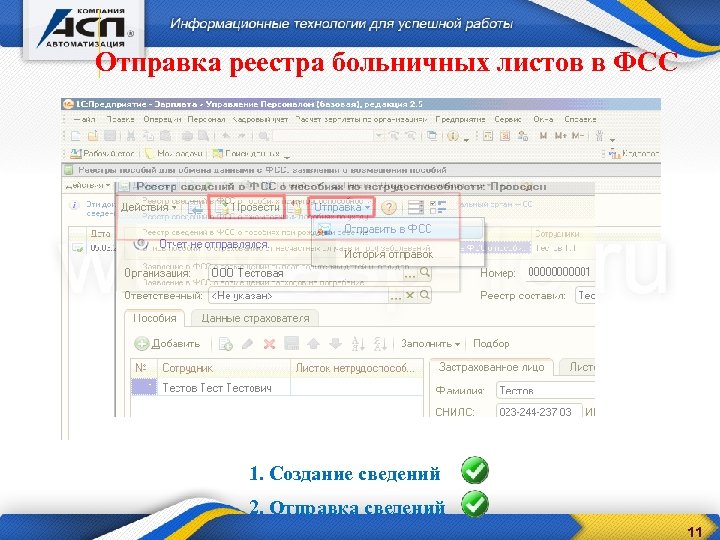Screen dimensions: 720x540
Task: Select the row Тестов Тест Тестович
Action: (277, 388)
